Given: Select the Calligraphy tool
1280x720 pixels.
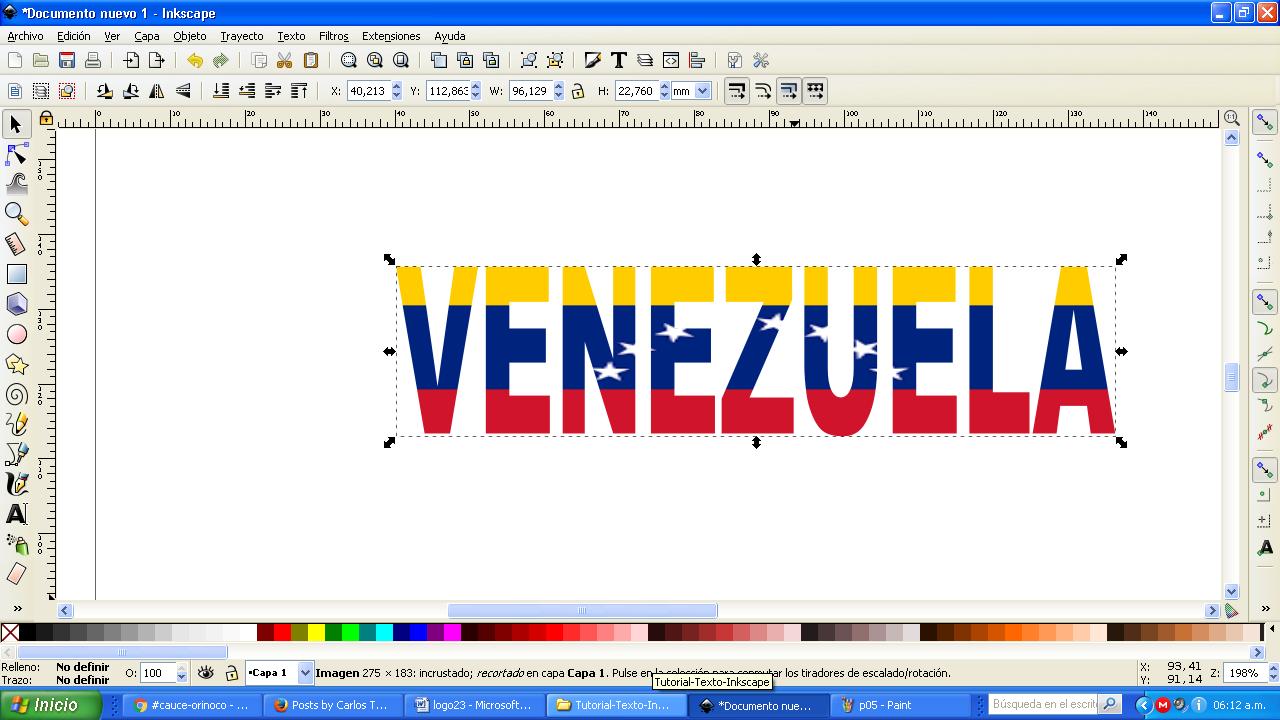Looking at the screenshot, I should point(16,484).
